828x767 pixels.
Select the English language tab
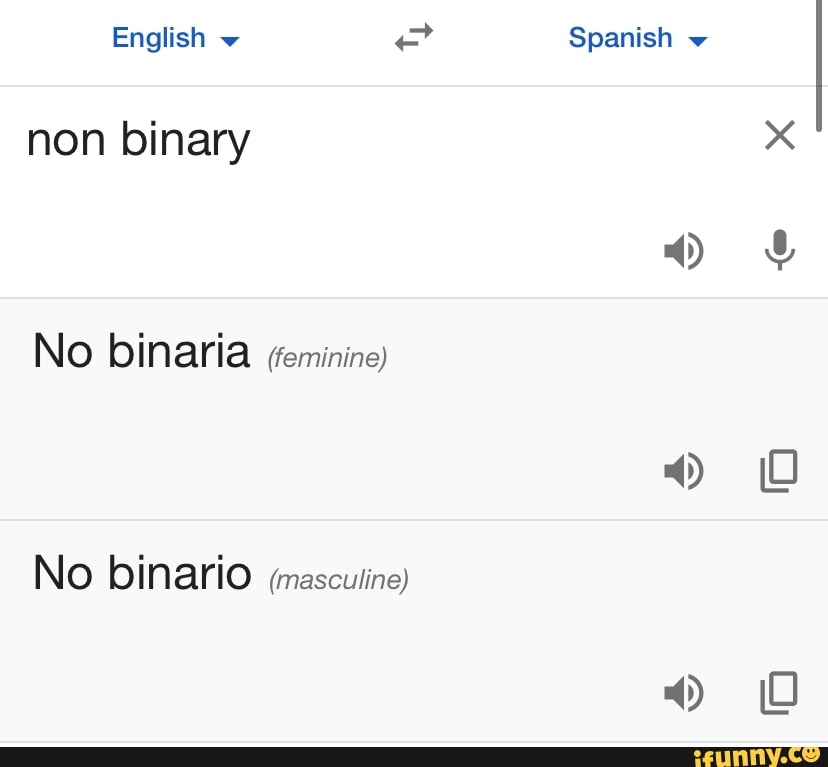tap(159, 37)
